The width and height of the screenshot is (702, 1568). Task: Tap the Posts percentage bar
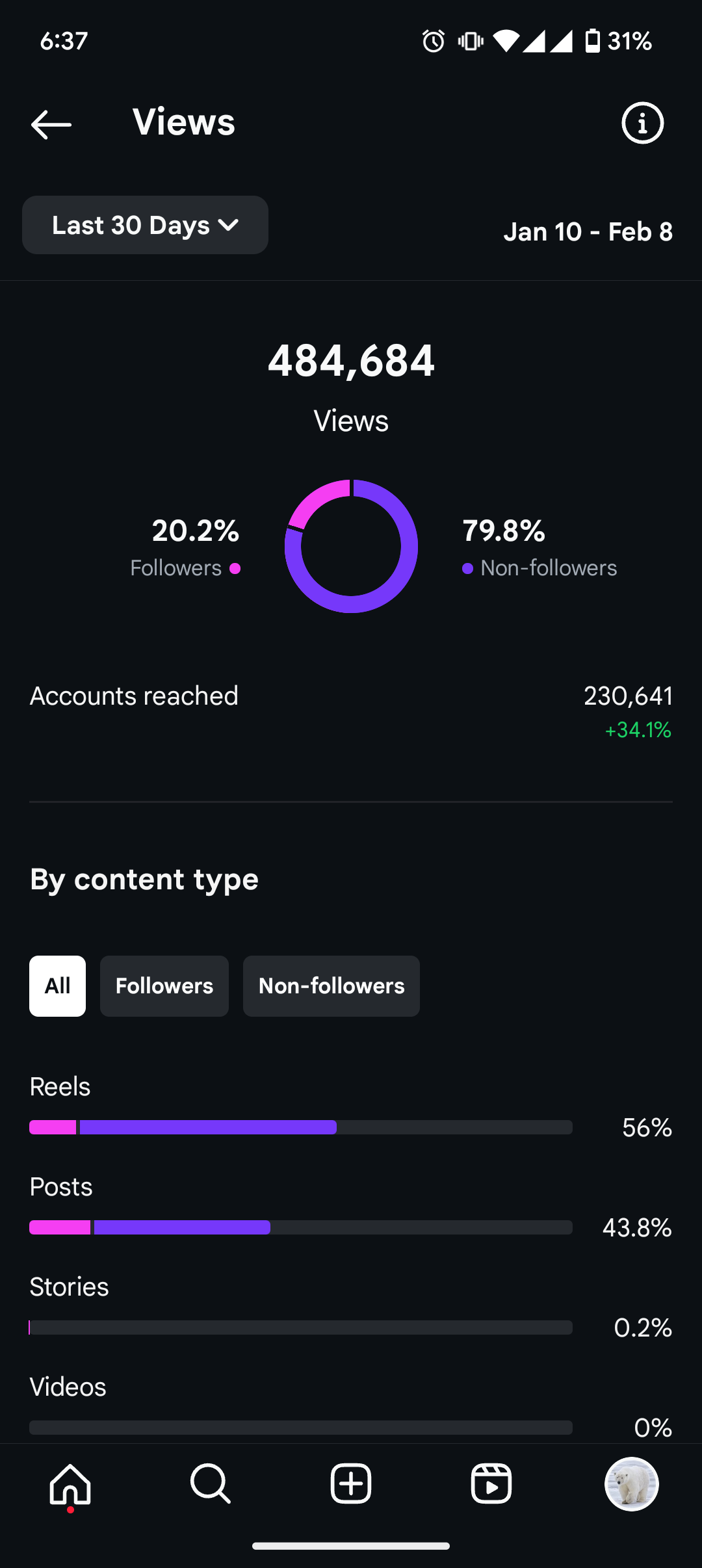301,1227
